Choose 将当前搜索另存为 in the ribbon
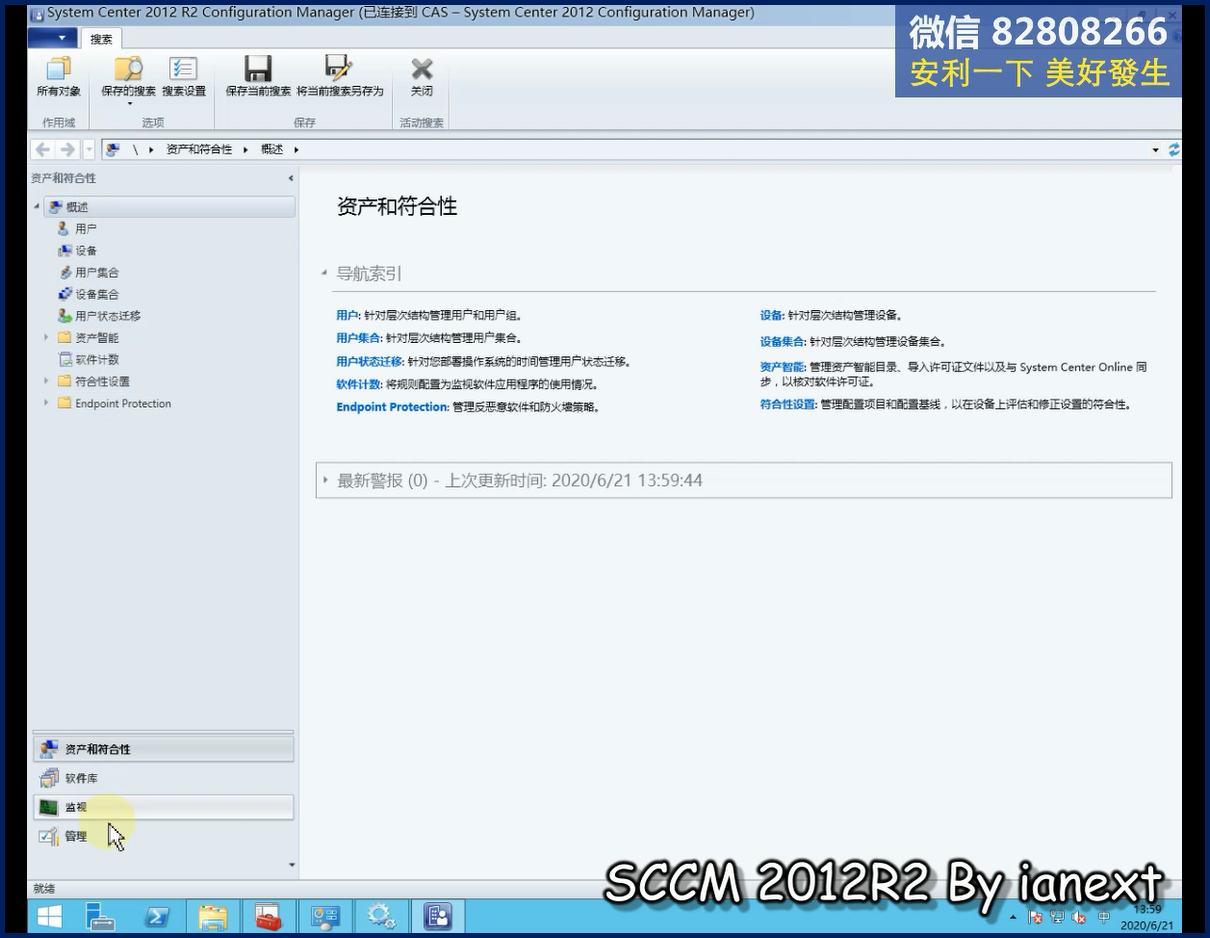The width and height of the screenshot is (1210, 938). coord(340,77)
